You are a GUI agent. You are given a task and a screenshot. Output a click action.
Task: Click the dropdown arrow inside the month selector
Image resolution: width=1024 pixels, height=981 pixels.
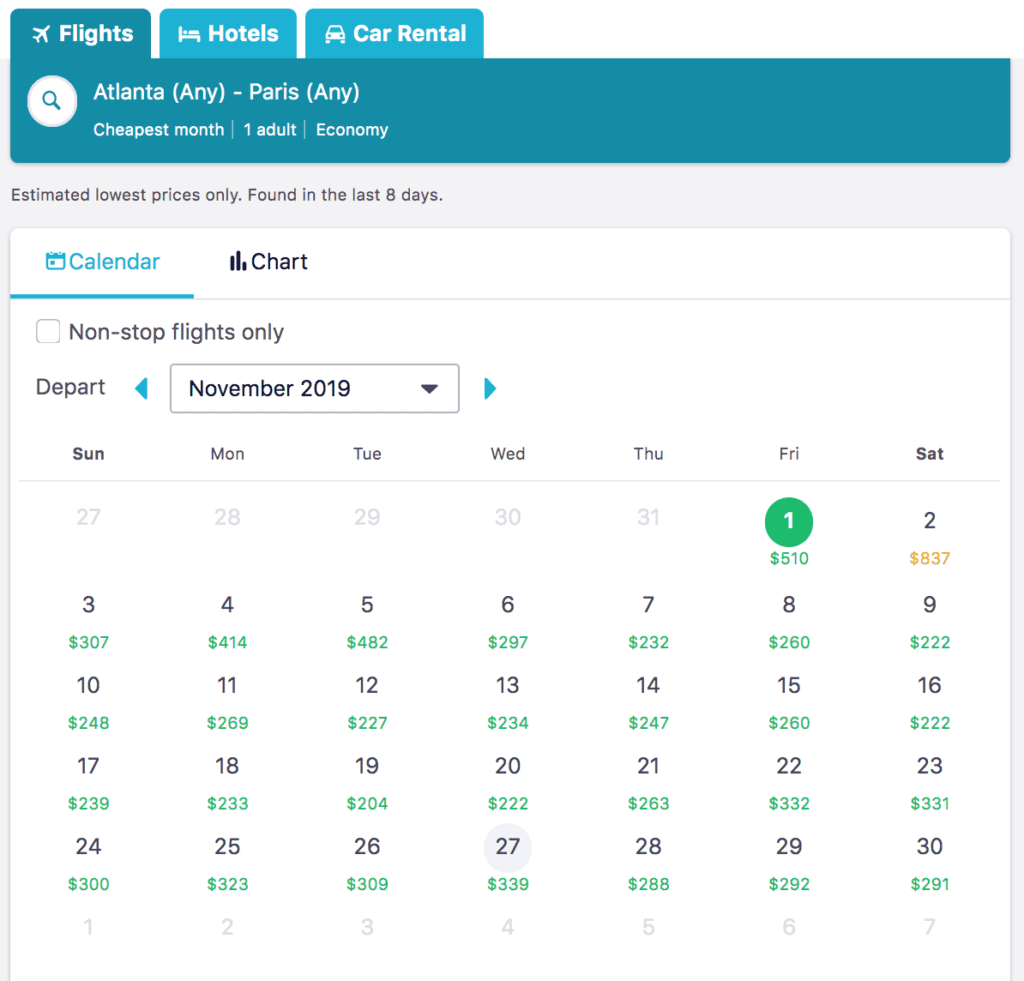pyautogui.click(x=430, y=388)
